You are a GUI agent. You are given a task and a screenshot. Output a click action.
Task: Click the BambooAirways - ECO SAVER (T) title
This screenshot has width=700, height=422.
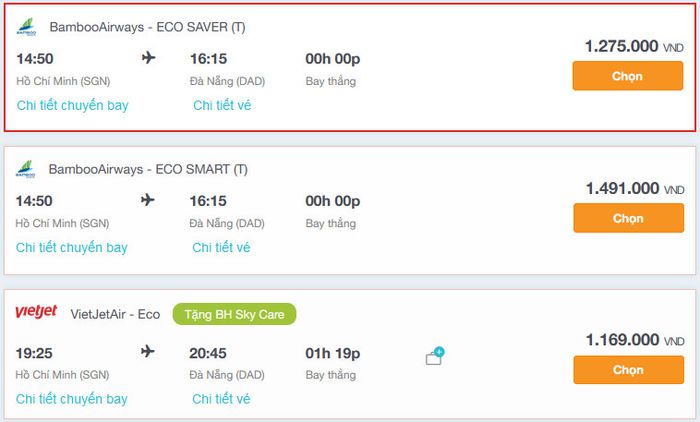point(147,27)
